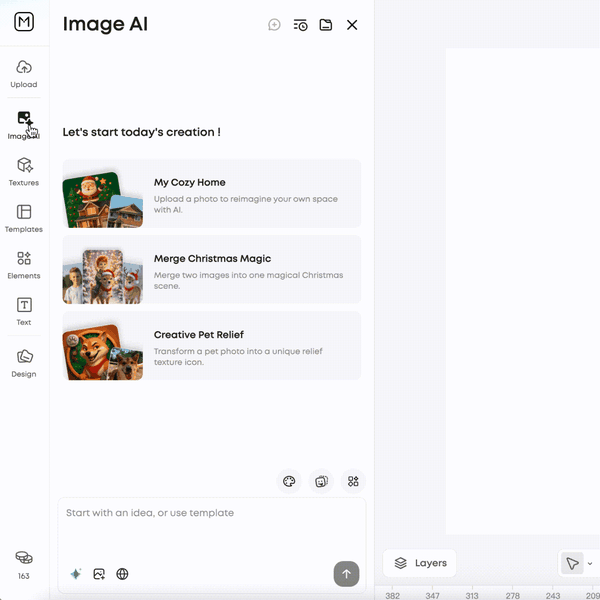This screenshot has height=600, width=600.
Task: Click the sticker face cards icon
Action: (x=321, y=481)
